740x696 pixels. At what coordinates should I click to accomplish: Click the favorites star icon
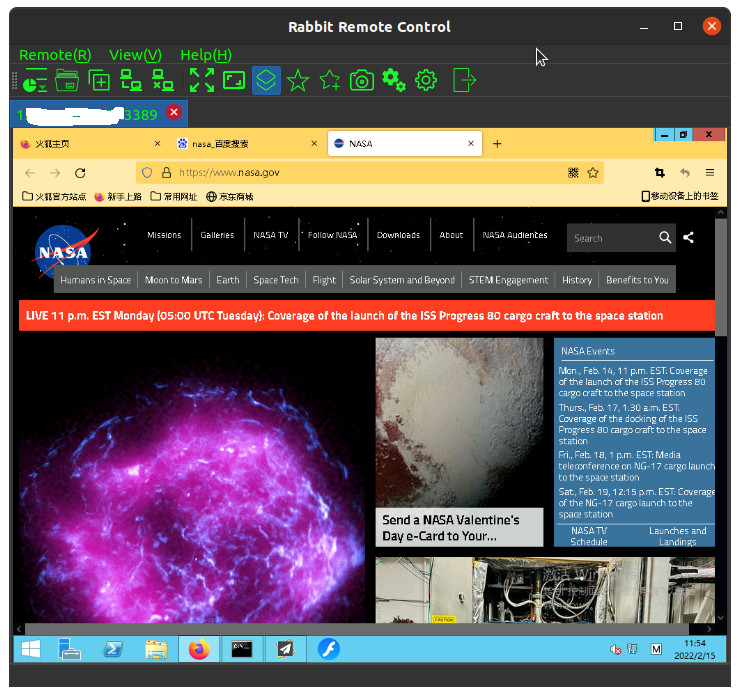pyautogui.click(x=298, y=80)
